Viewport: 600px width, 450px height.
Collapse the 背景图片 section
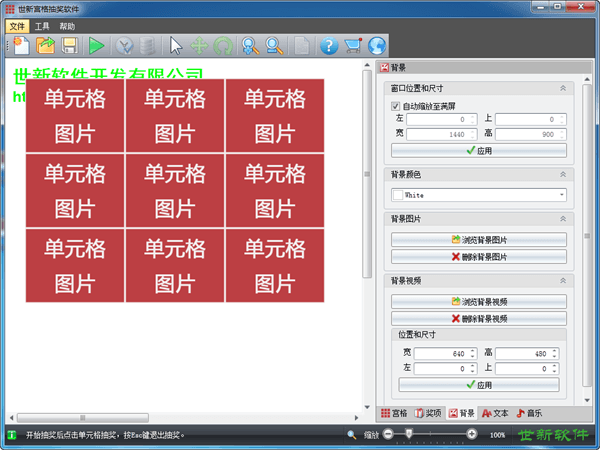(x=563, y=218)
